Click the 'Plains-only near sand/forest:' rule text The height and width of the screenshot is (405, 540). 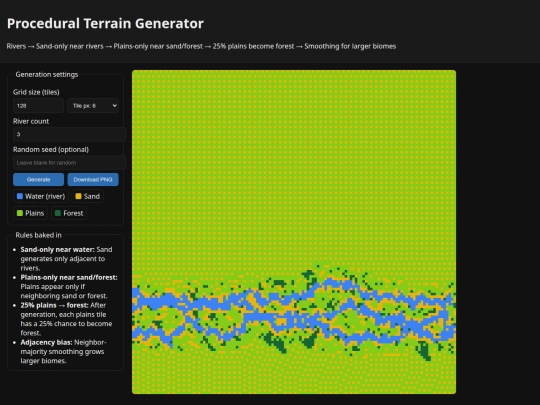click(69, 277)
